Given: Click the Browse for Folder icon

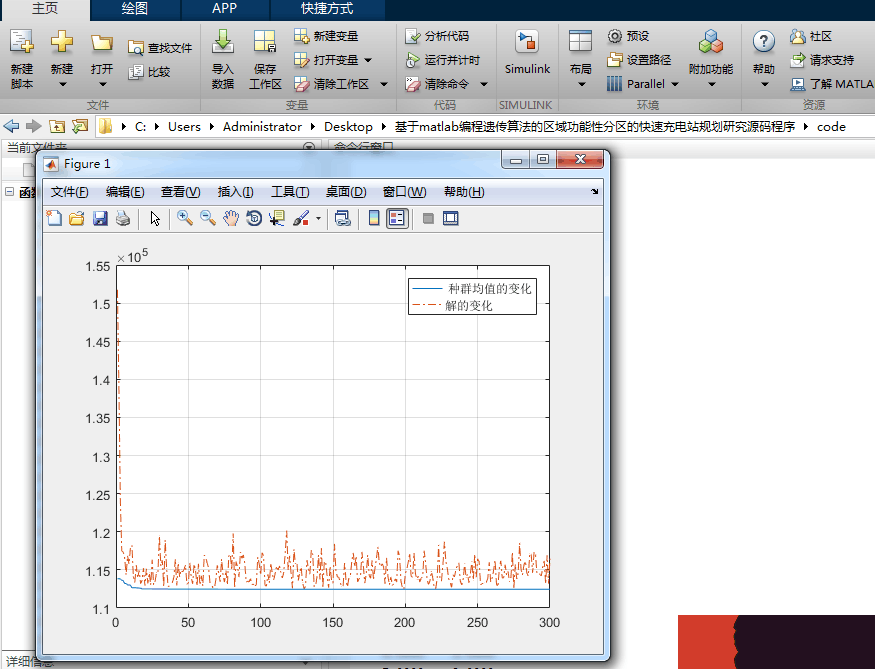Looking at the screenshot, I should [x=80, y=127].
